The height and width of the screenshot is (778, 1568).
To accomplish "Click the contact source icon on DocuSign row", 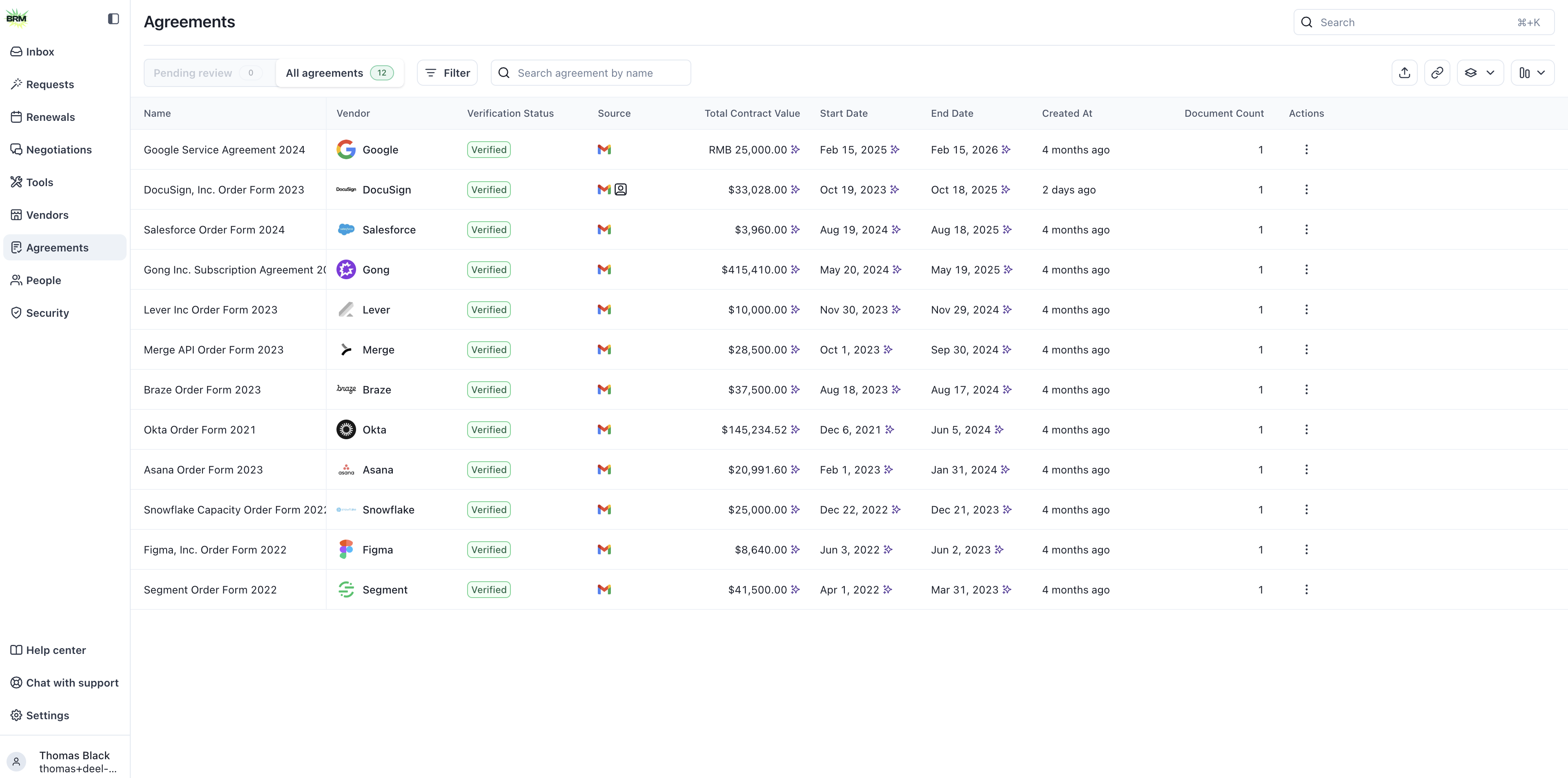I will point(620,190).
